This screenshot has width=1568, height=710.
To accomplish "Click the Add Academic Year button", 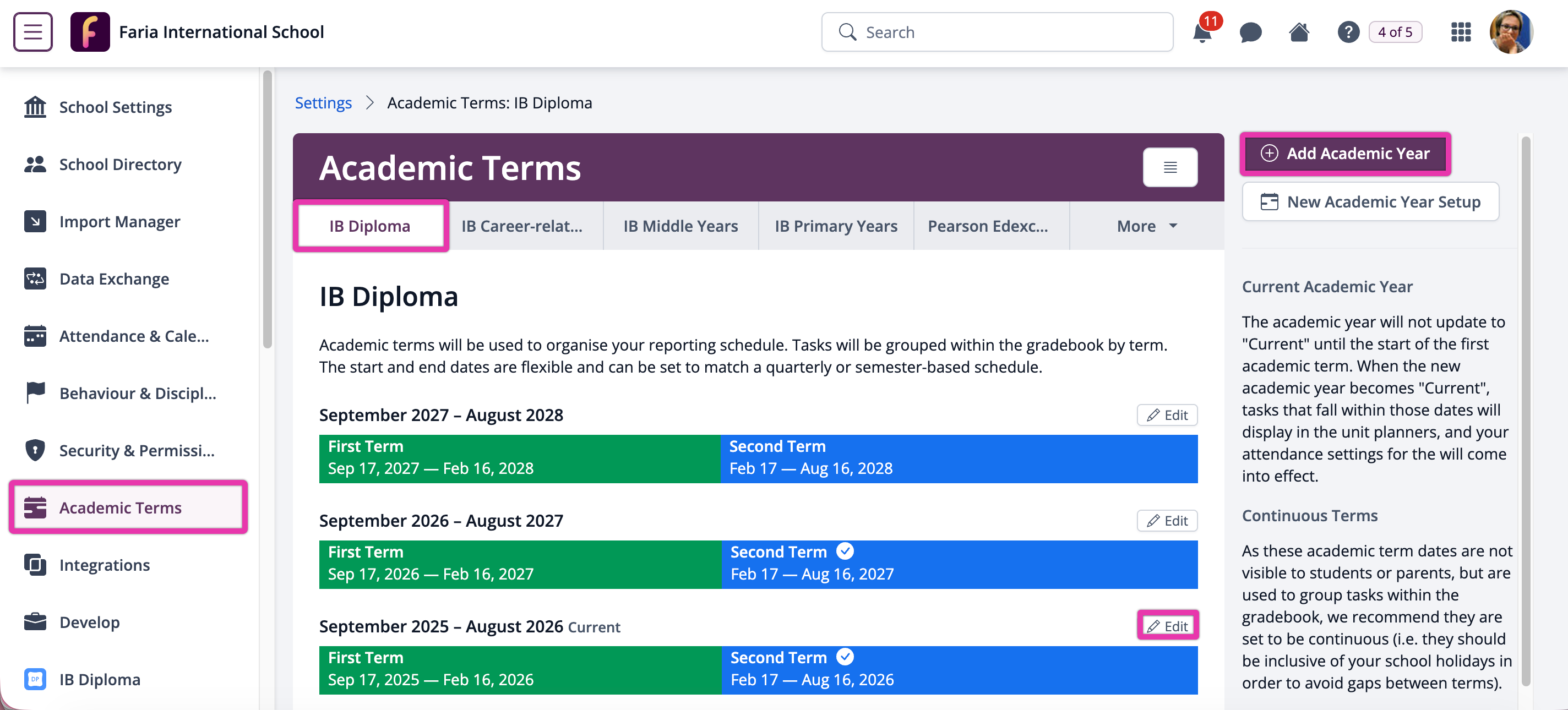I will pos(1345,154).
